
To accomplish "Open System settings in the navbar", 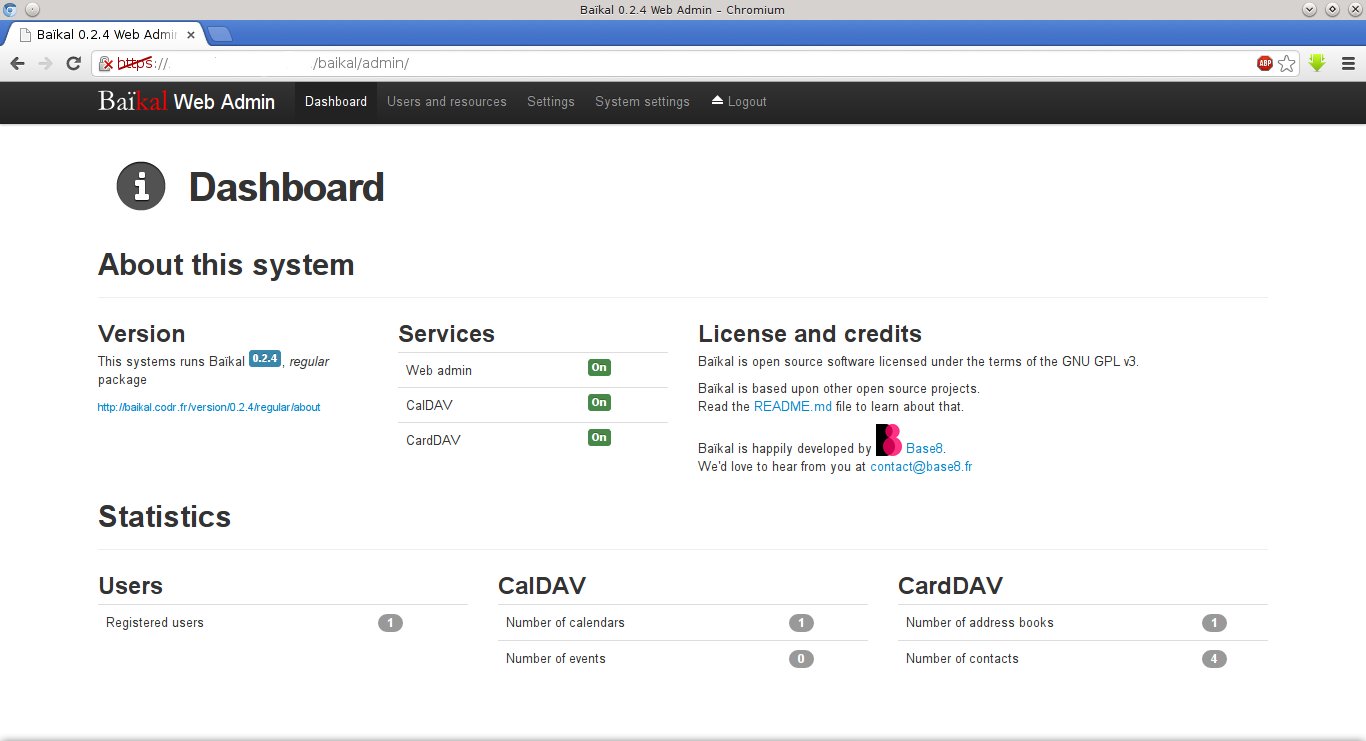I will click(x=642, y=102).
